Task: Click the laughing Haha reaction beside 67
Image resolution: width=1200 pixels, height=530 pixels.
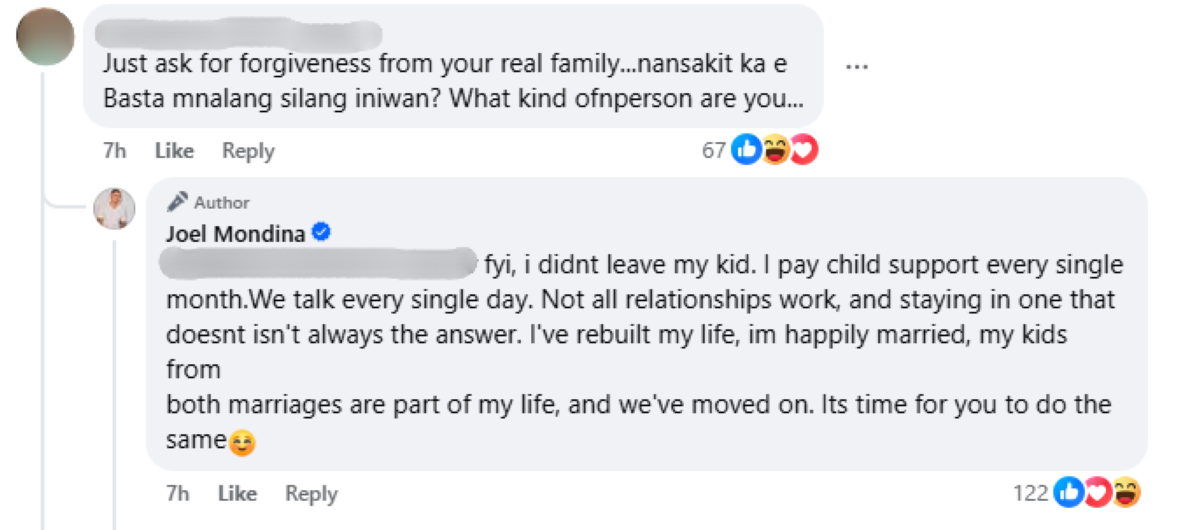Action: (775, 150)
